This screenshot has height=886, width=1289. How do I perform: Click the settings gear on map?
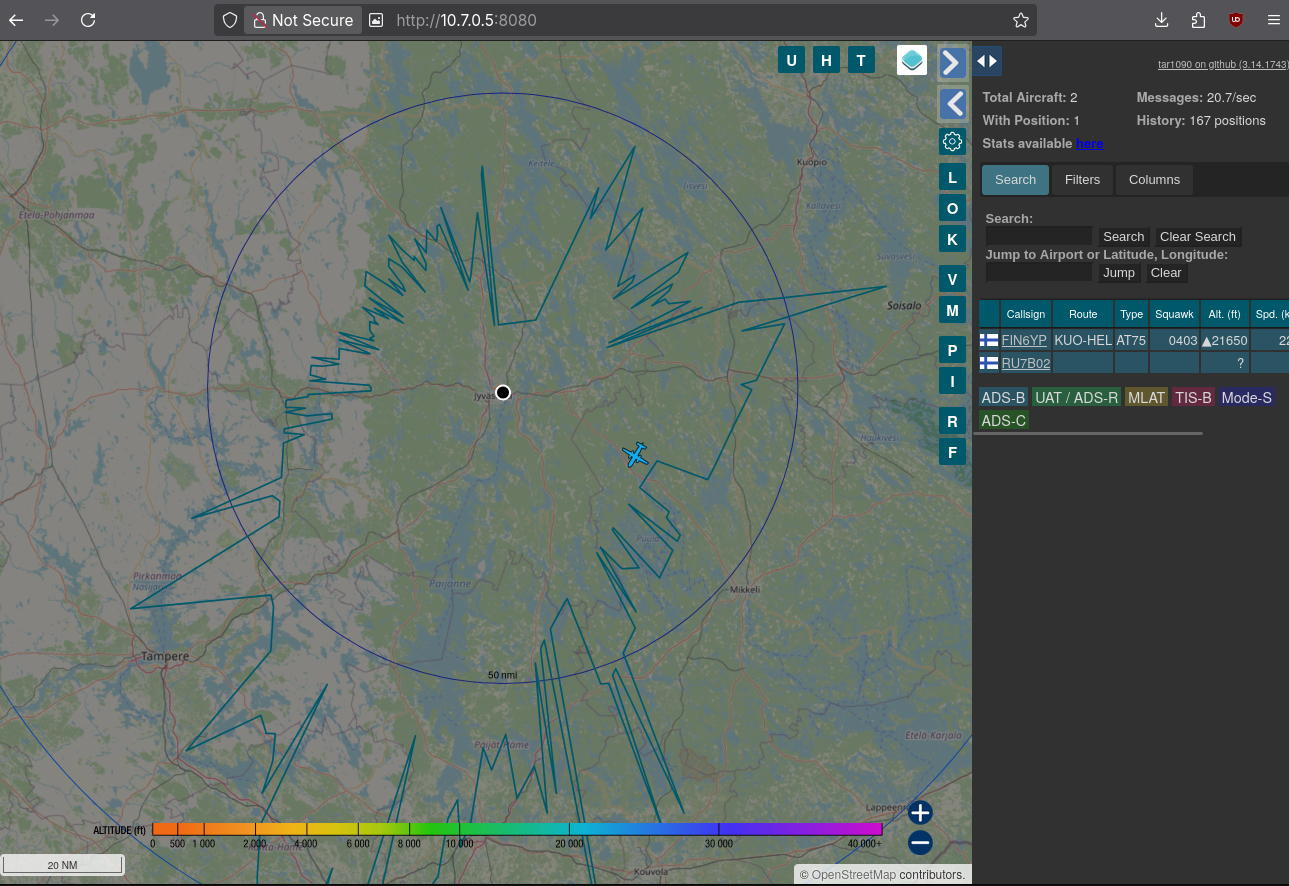[x=952, y=141]
